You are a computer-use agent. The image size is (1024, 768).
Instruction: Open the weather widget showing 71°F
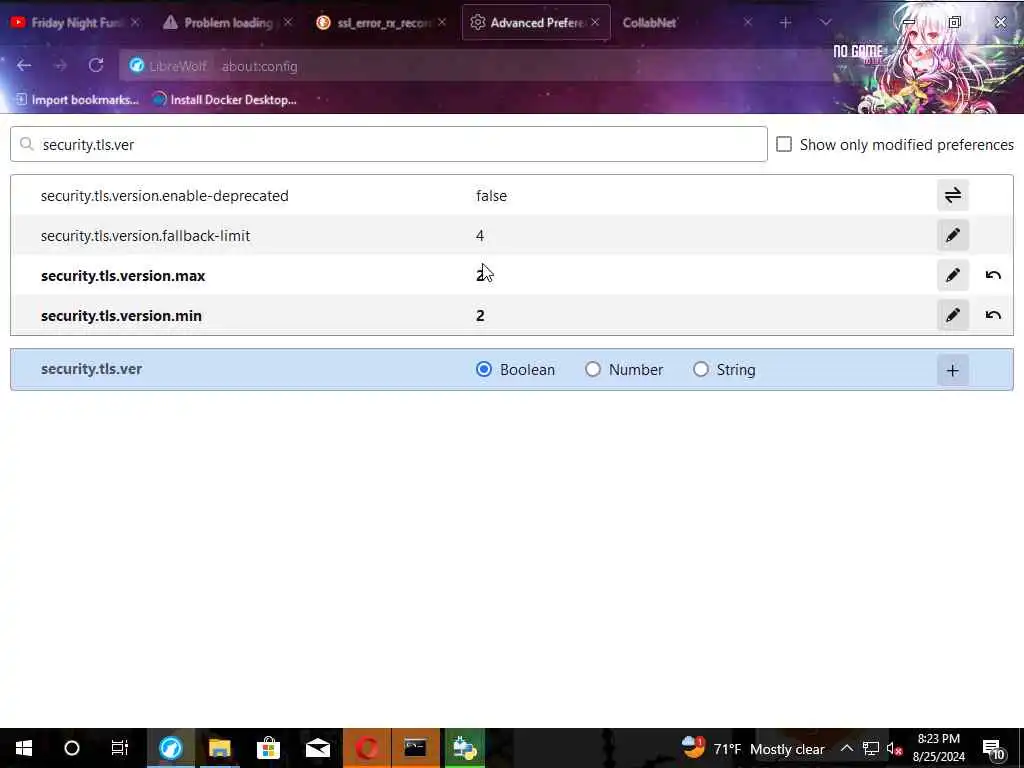coord(752,748)
